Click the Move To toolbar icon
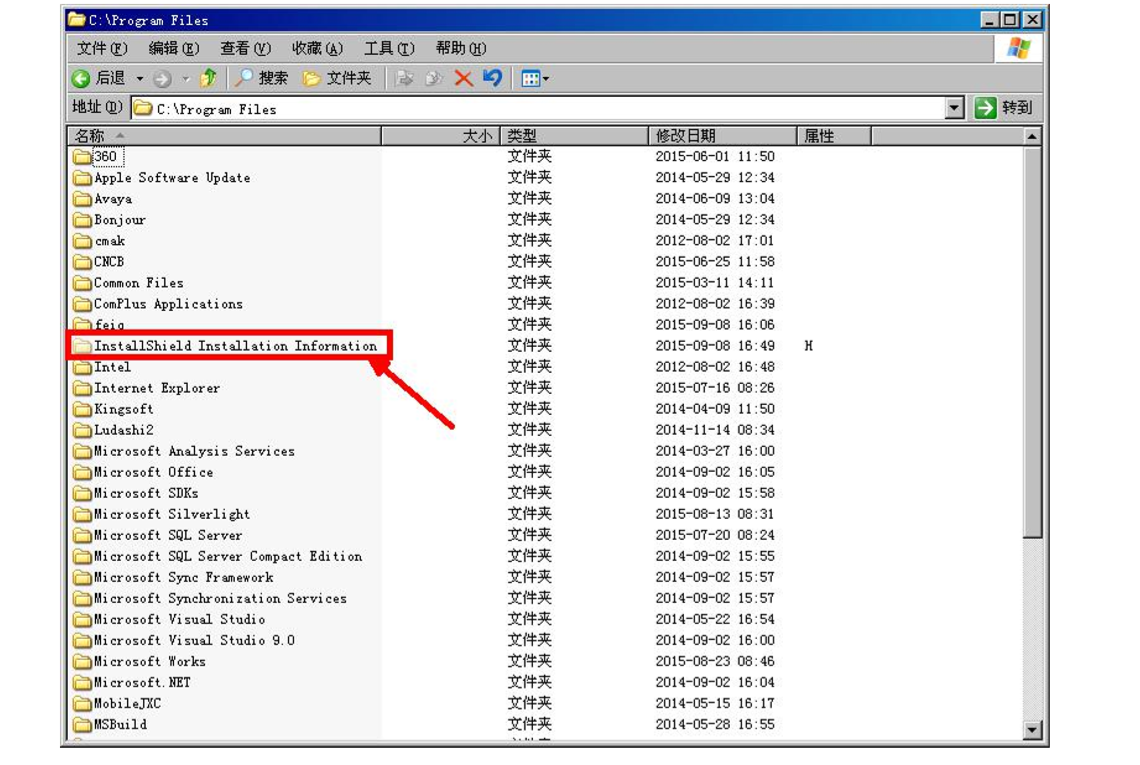 (x=404, y=78)
